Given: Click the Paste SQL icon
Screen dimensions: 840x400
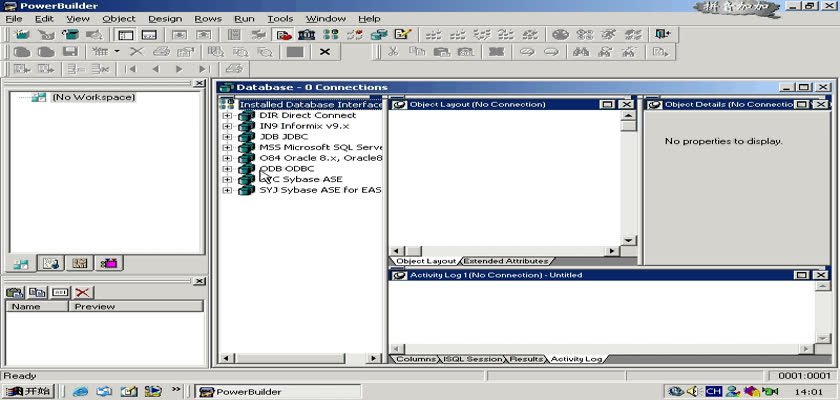Looking at the screenshot, I should coord(466,52).
